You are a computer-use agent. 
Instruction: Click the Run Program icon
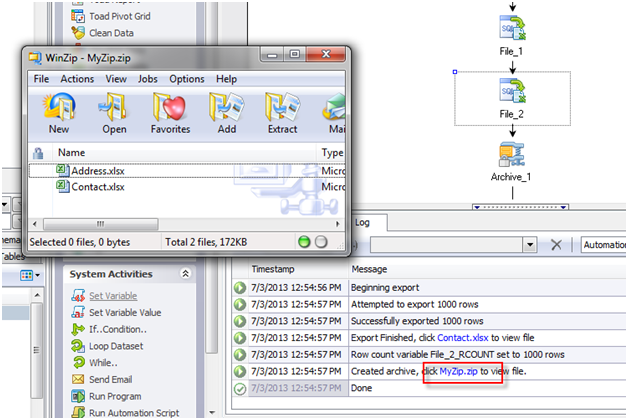point(78,396)
